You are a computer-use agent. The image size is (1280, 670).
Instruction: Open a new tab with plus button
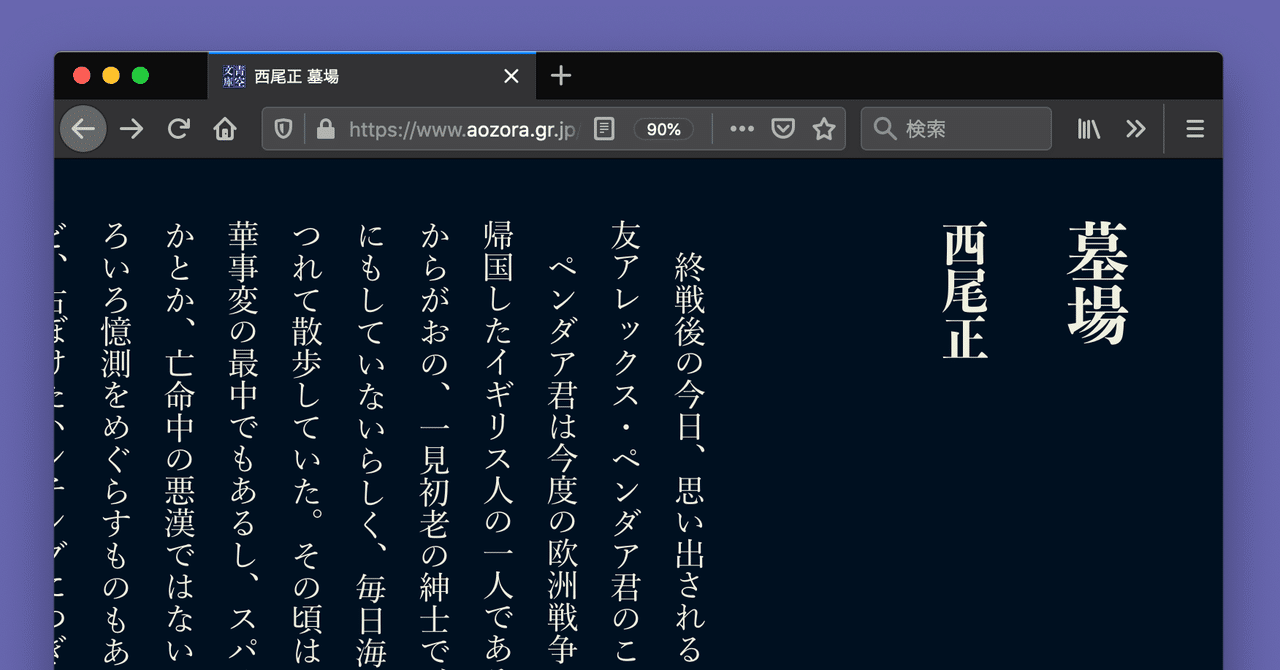pos(561,76)
